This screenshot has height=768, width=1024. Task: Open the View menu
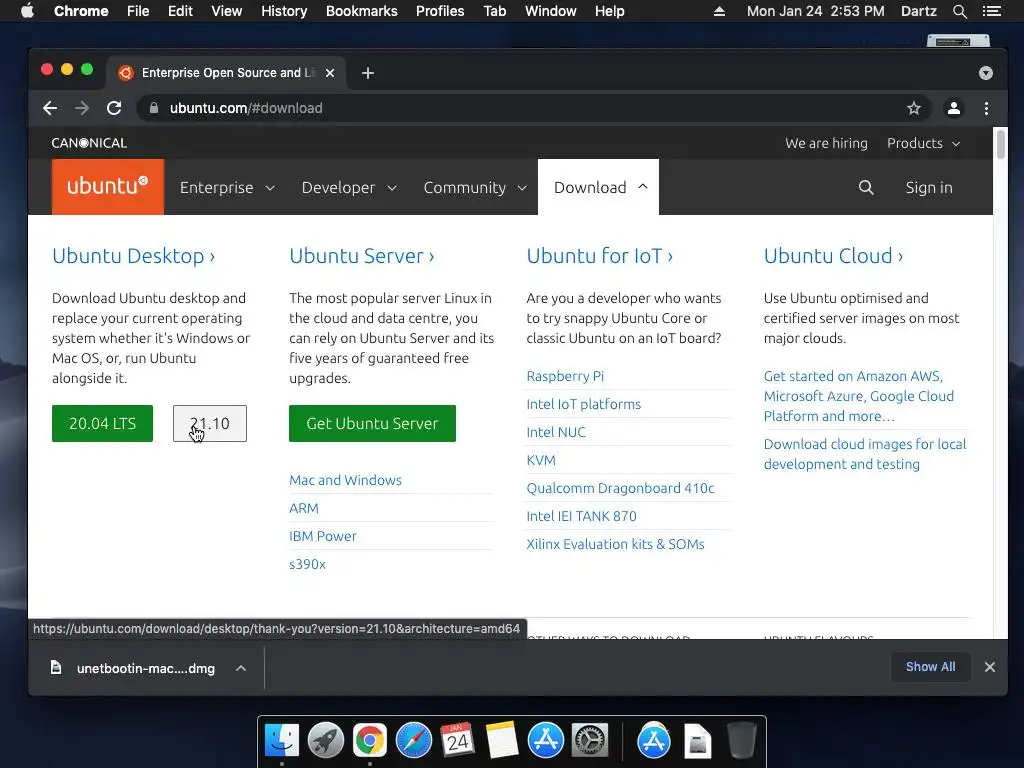click(227, 11)
